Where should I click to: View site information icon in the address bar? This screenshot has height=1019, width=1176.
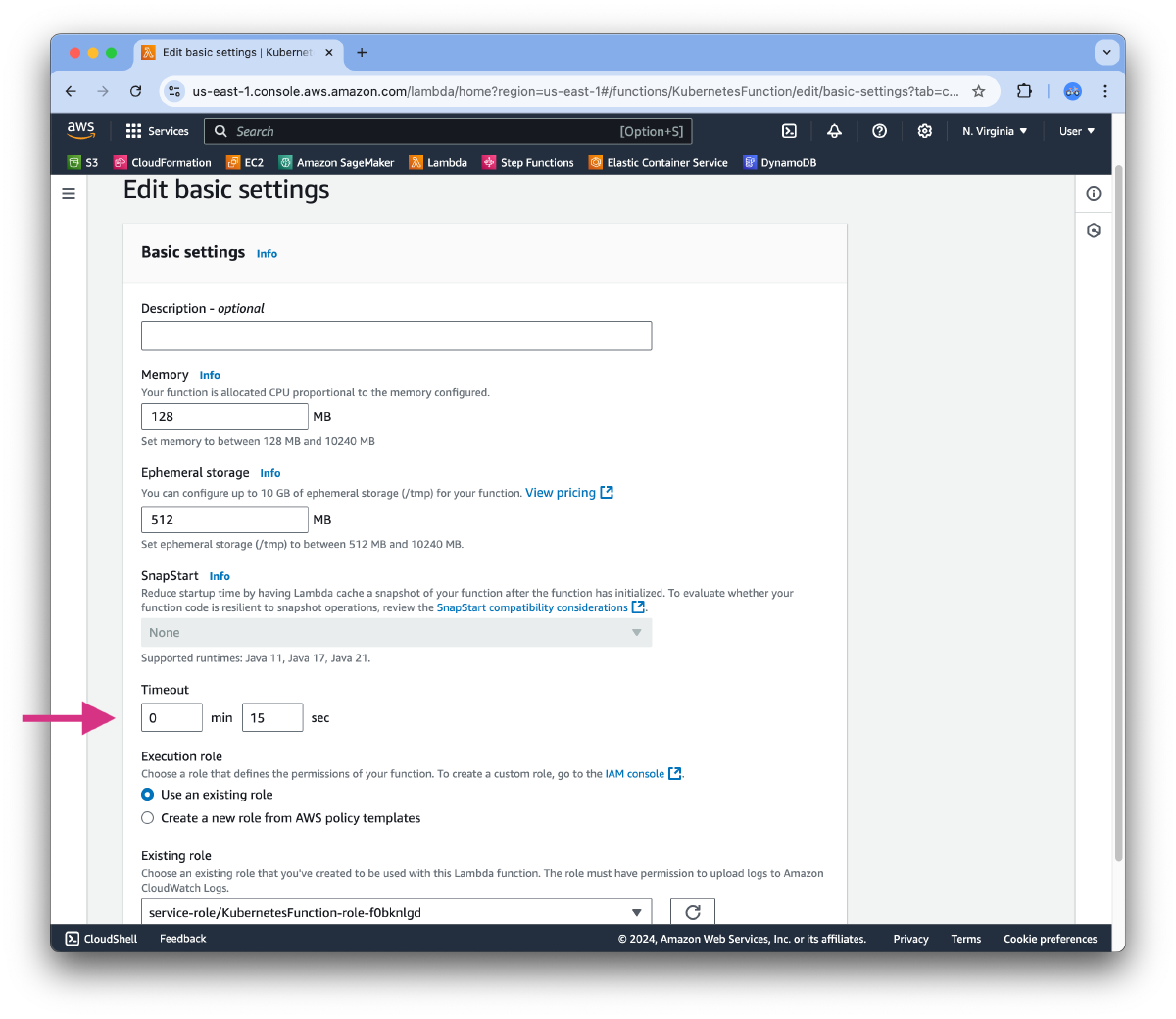(x=174, y=91)
